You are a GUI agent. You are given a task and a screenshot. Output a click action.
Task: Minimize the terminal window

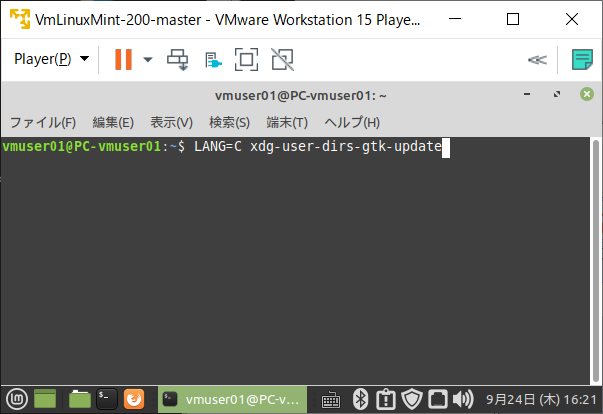pos(527,94)
